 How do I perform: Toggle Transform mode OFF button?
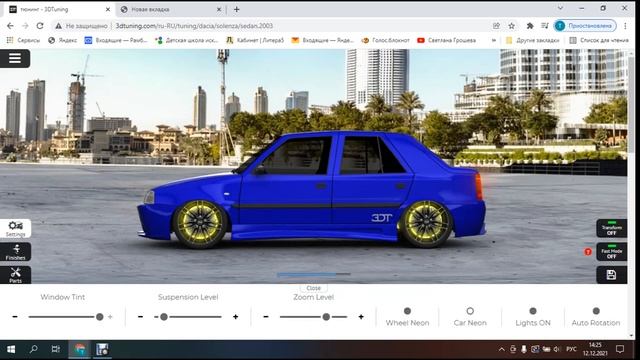click(611, 229)
